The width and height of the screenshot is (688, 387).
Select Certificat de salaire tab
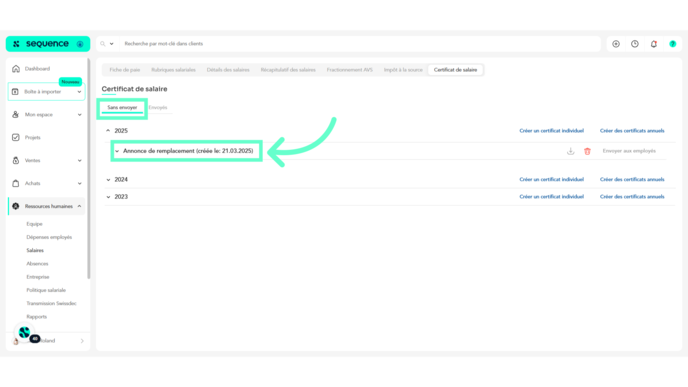[x=455, y=70]
